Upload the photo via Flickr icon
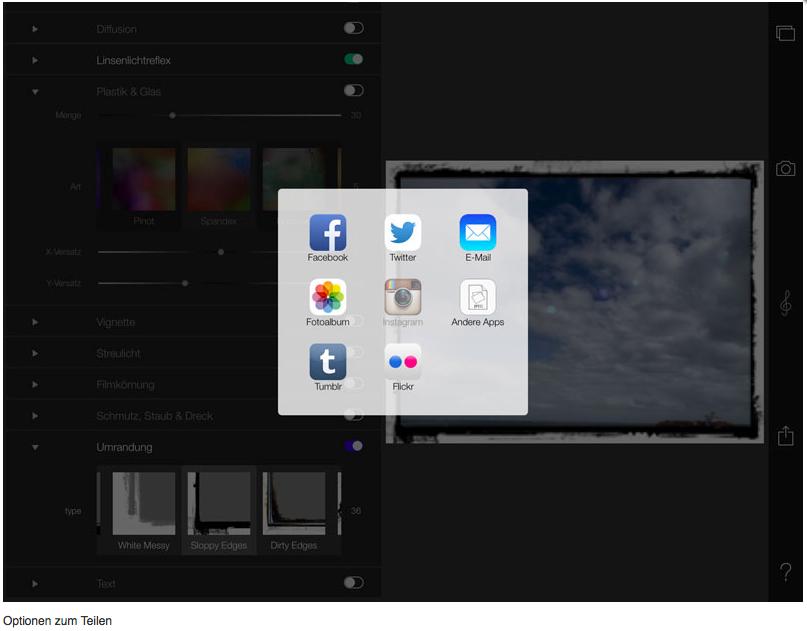Viewport: 807px width, 631px height. click(402, 362)
